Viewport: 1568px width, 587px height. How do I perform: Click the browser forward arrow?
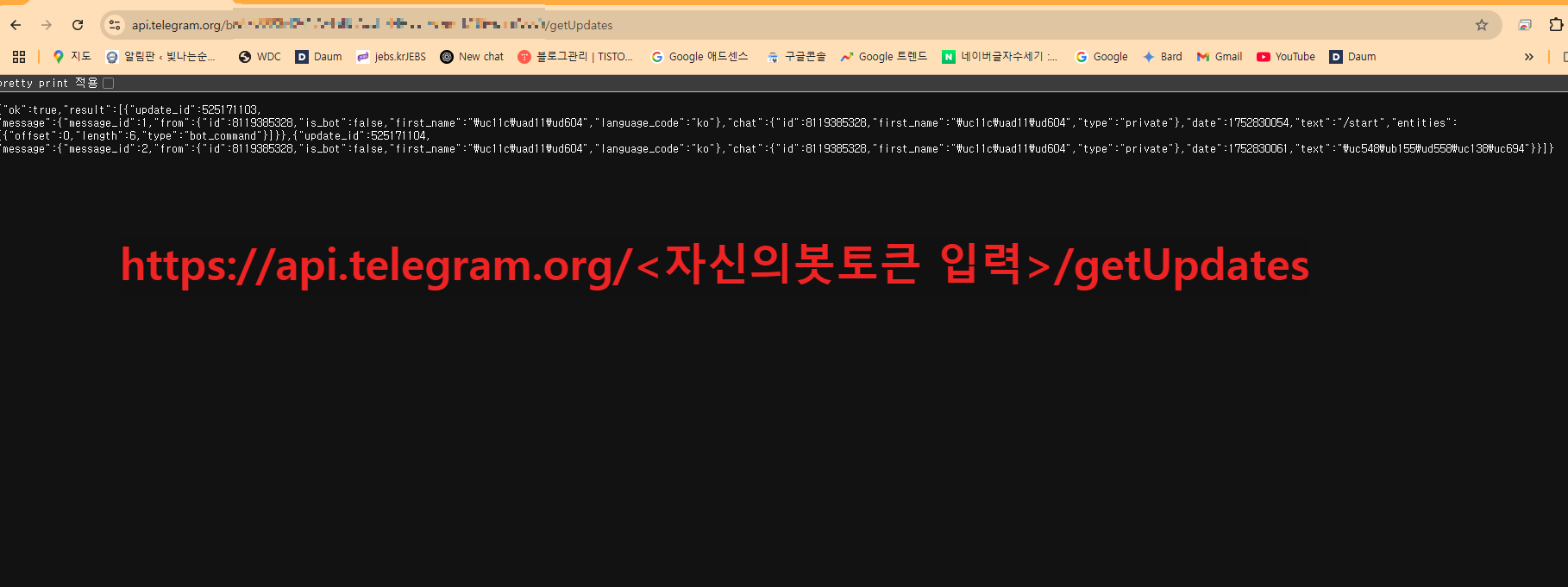(47, 25)
